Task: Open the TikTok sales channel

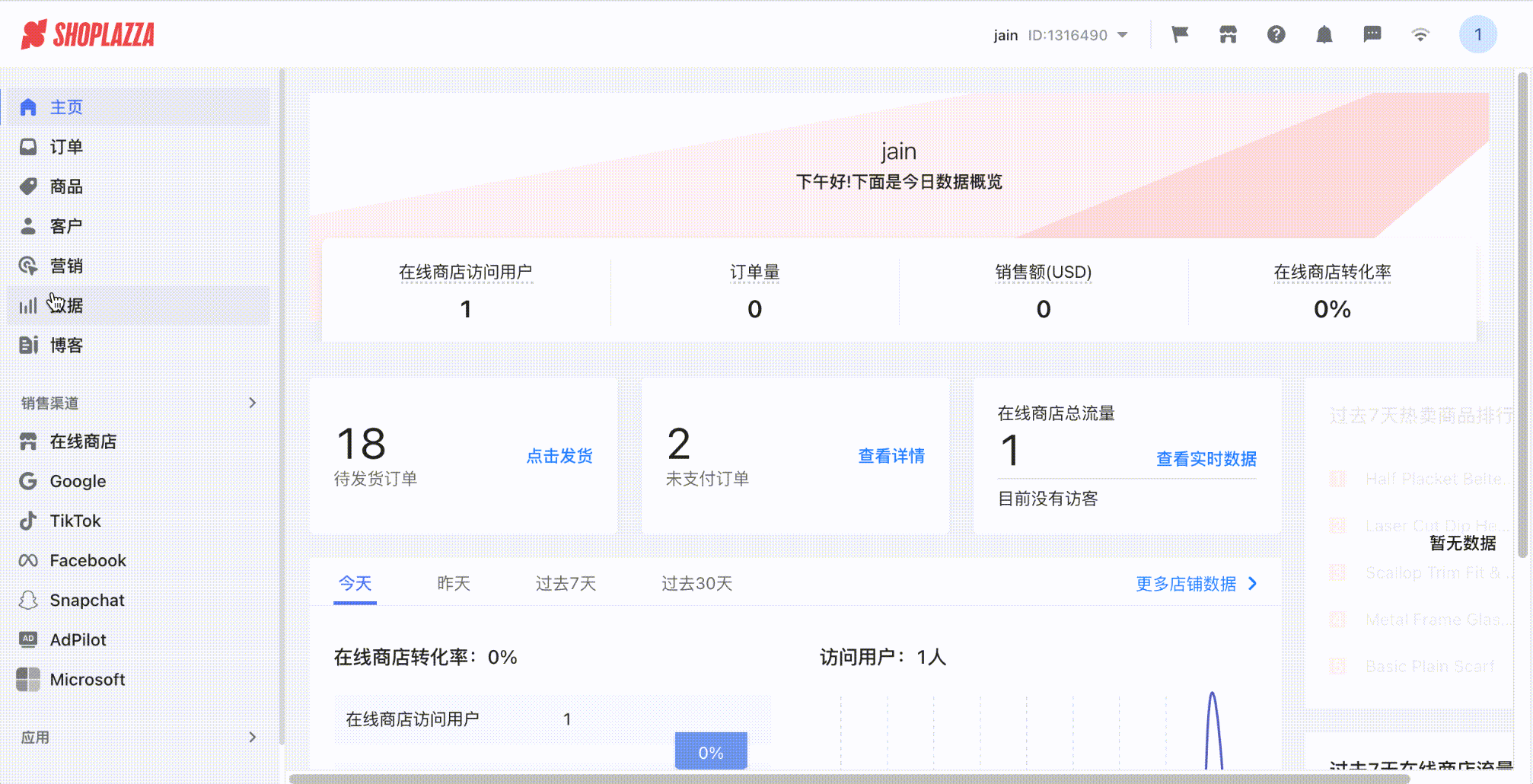Action: (75, 521)
